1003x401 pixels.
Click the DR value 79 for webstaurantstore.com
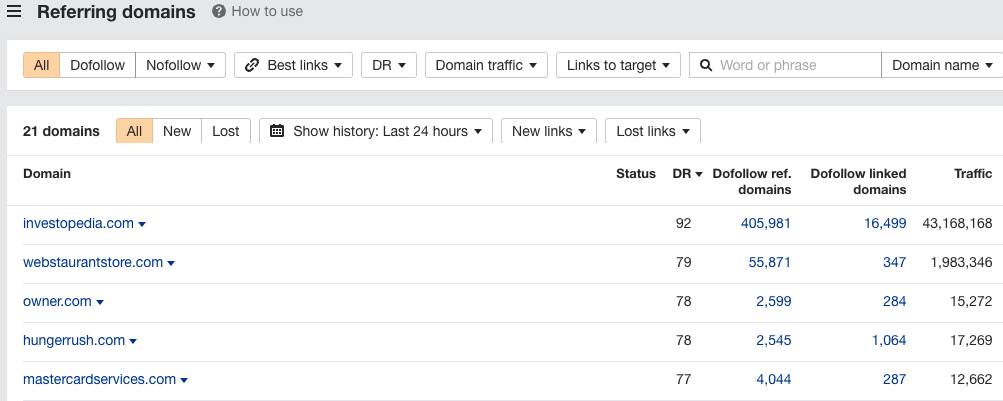(684, 262)
